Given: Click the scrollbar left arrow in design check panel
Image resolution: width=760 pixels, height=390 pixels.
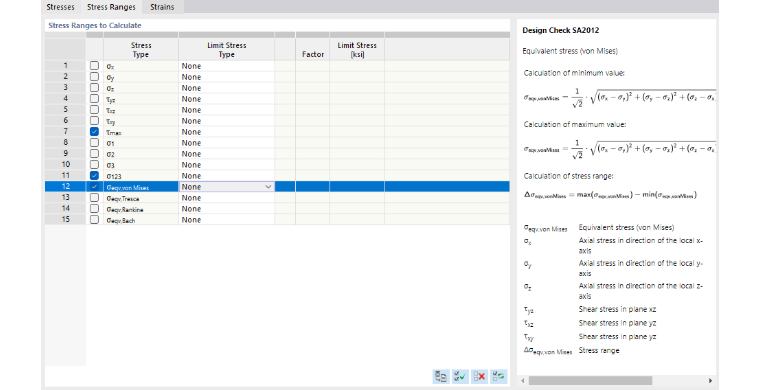Looking at the screenshot, I should click(522, 381).
